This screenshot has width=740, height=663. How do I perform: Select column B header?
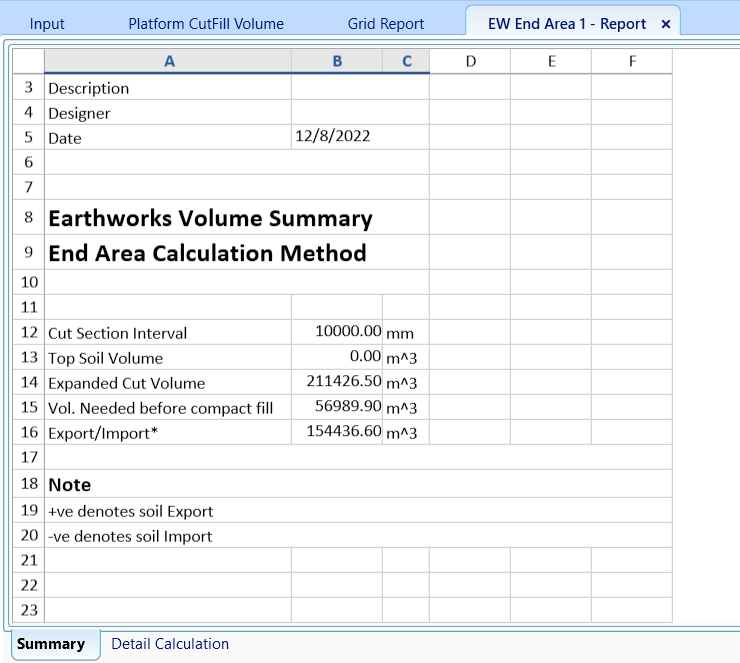click(x=337, y=61)
